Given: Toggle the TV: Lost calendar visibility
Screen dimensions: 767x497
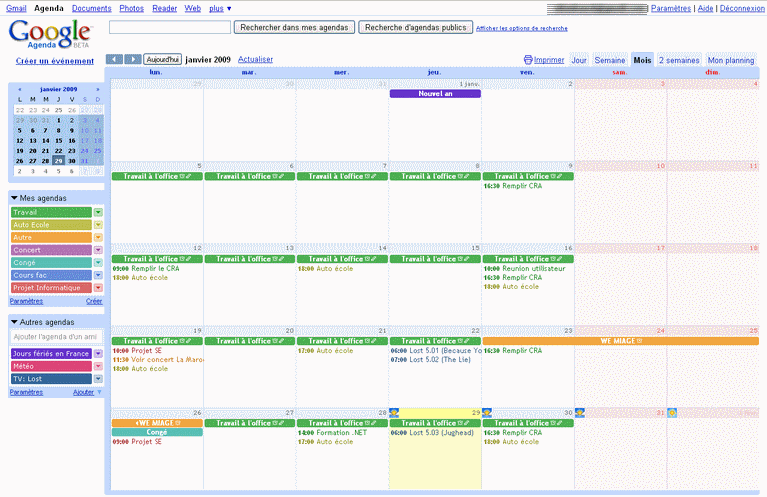Looking at the screenshot, I should [x=51, y=379].
